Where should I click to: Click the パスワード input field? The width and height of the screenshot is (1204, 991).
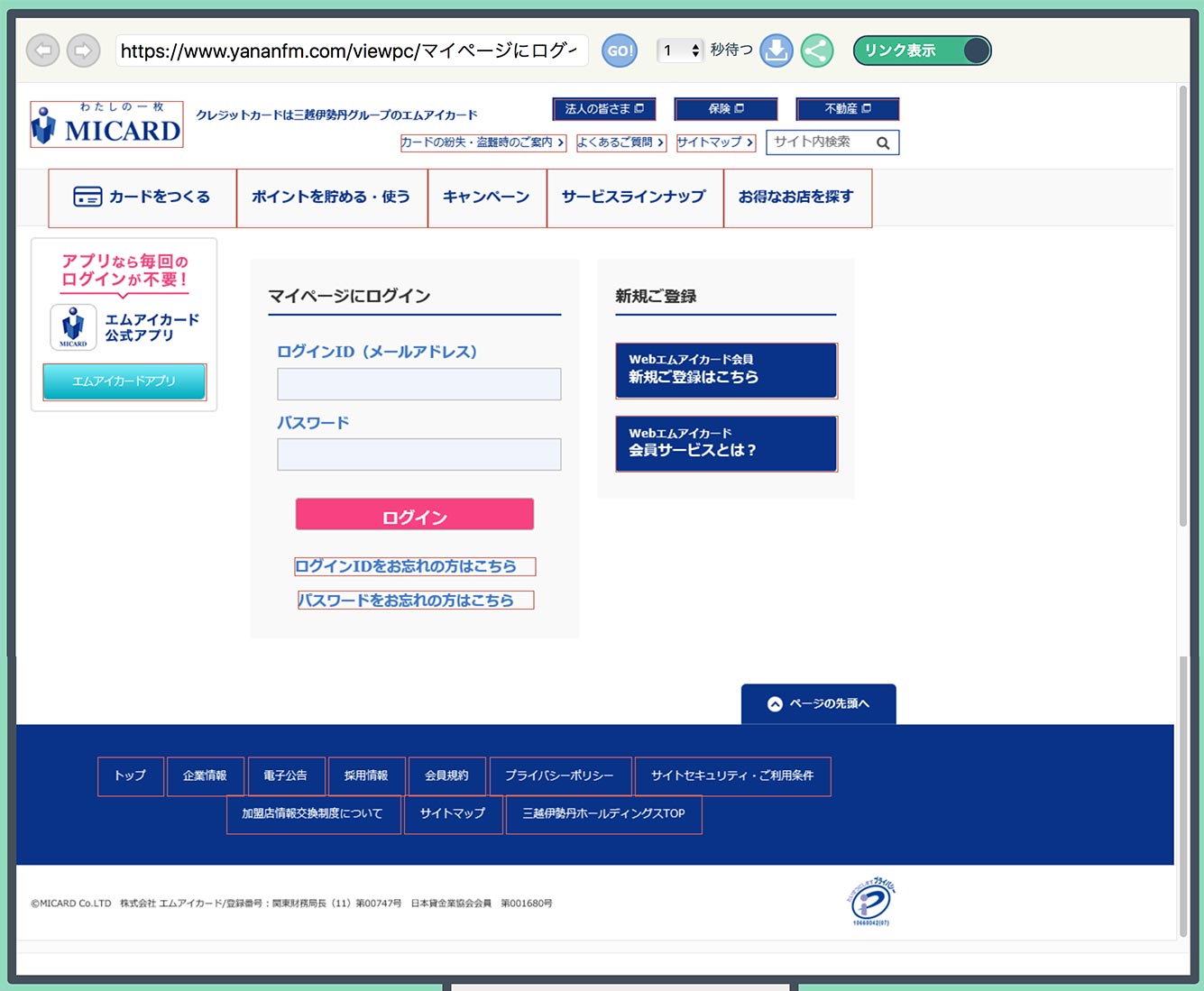419,454
